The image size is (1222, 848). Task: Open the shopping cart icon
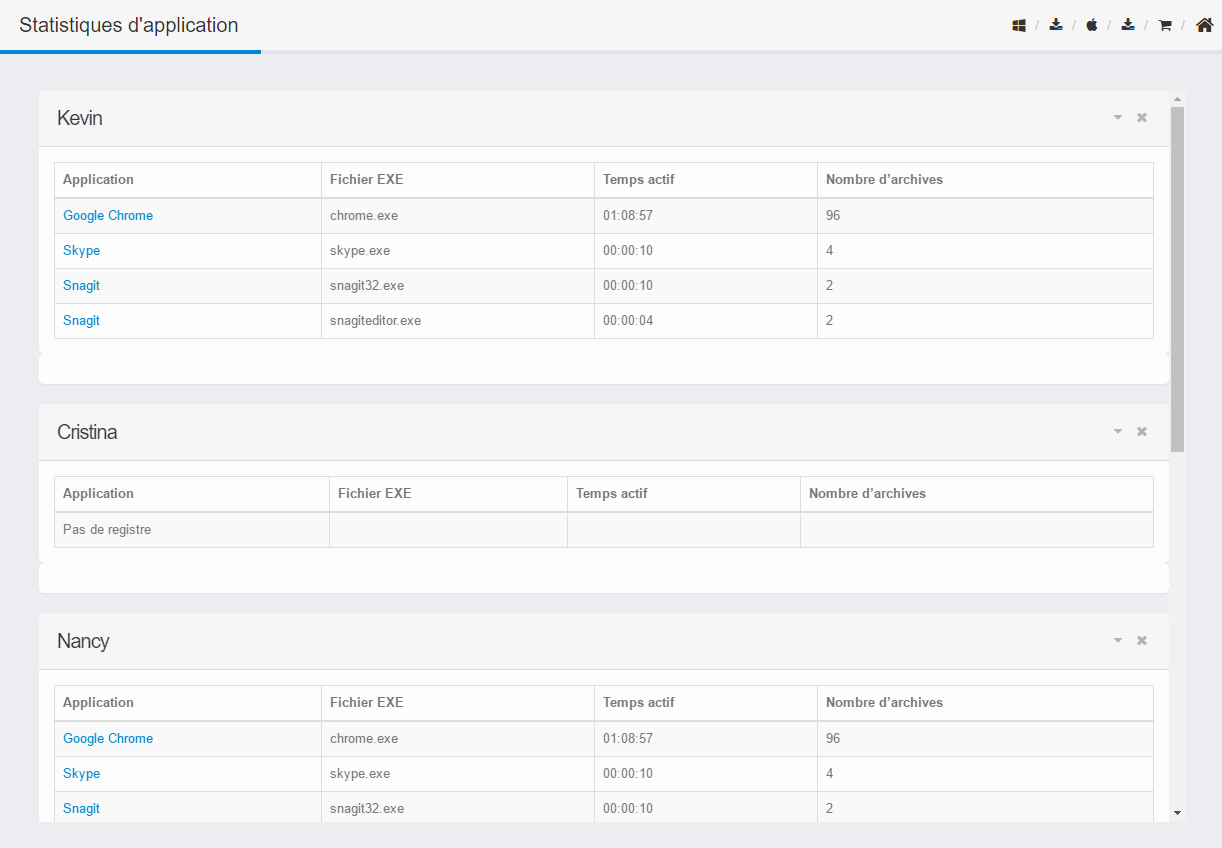[1165, 25]
